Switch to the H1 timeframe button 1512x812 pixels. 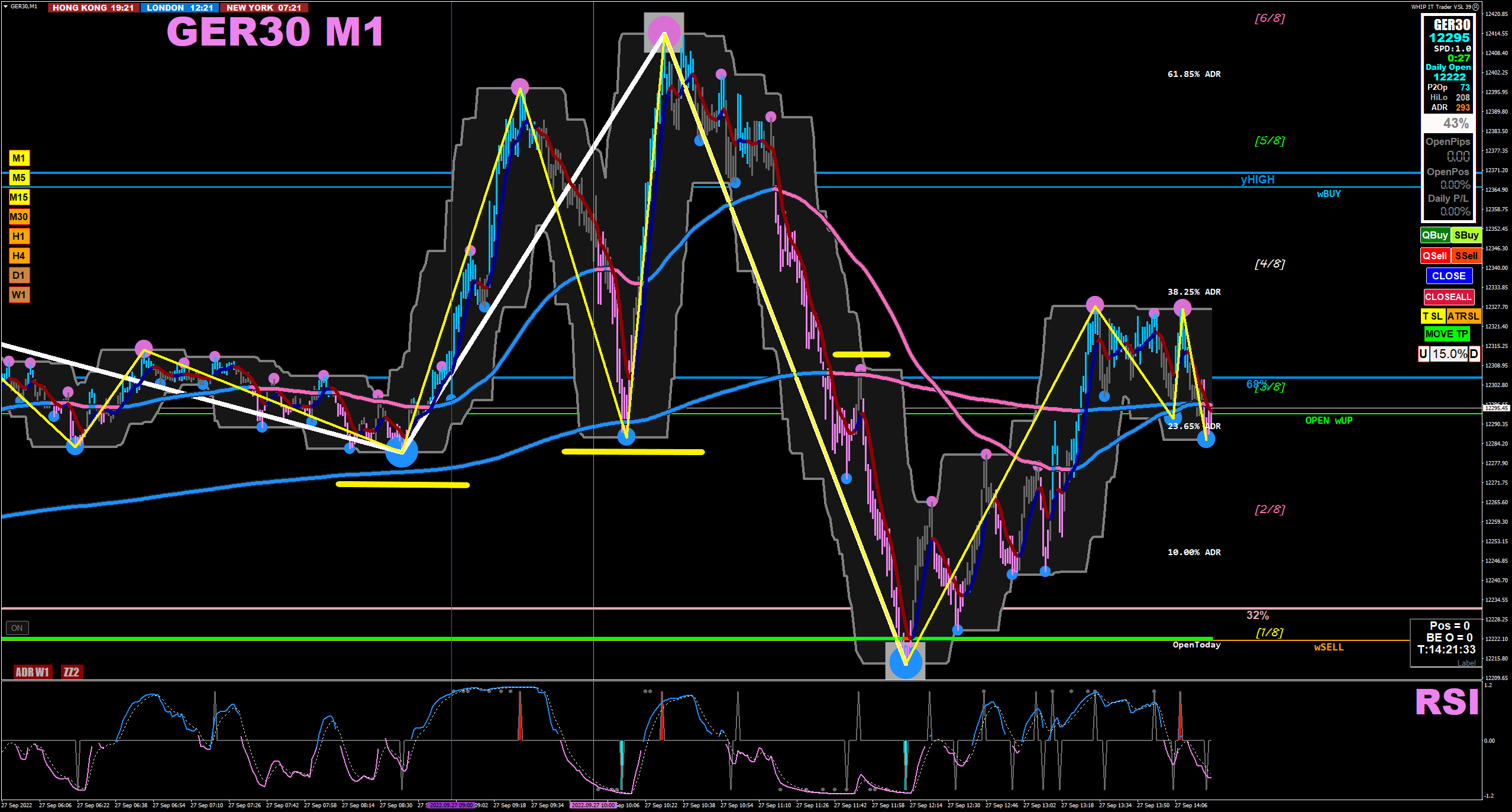[19, 236]
